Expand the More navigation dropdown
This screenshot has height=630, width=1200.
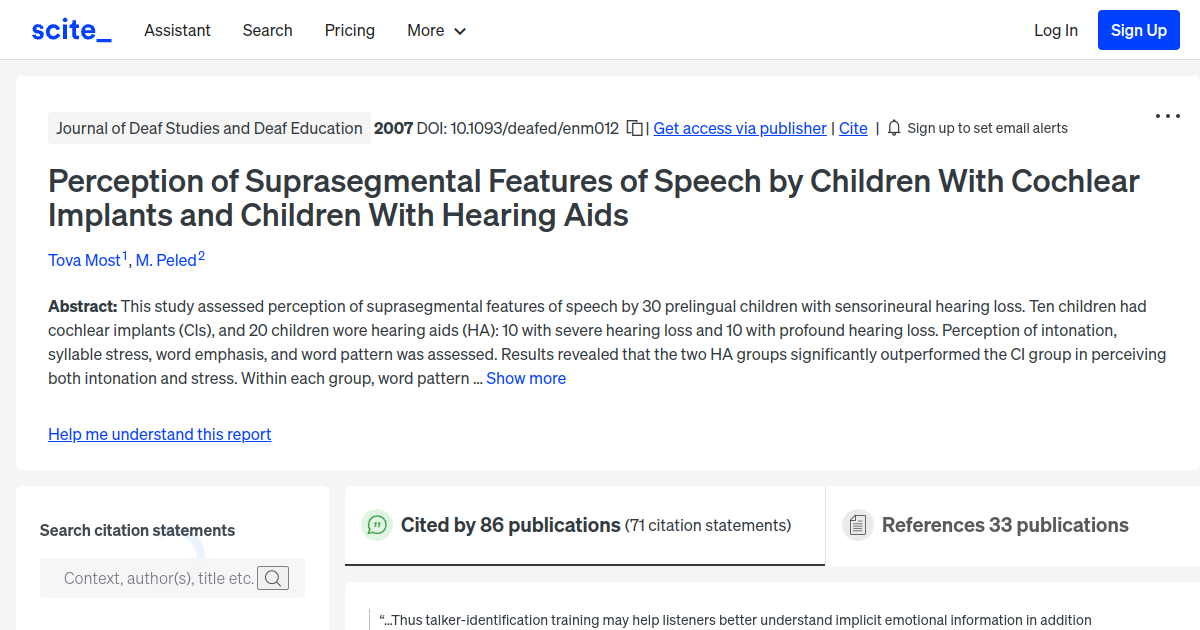point(436,30)
